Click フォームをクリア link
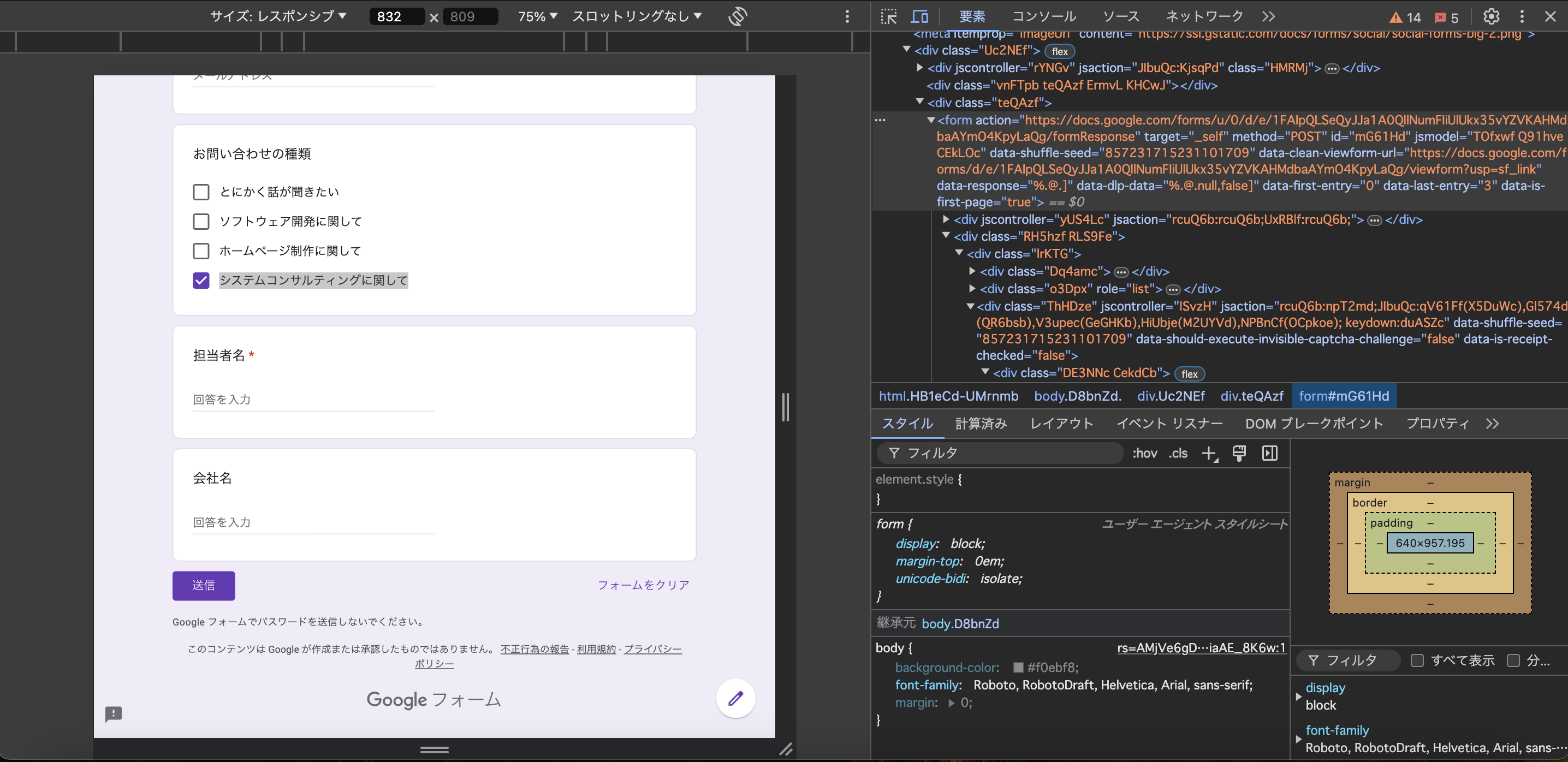Screen dimensions: 1568x762 tap(643, 585)
